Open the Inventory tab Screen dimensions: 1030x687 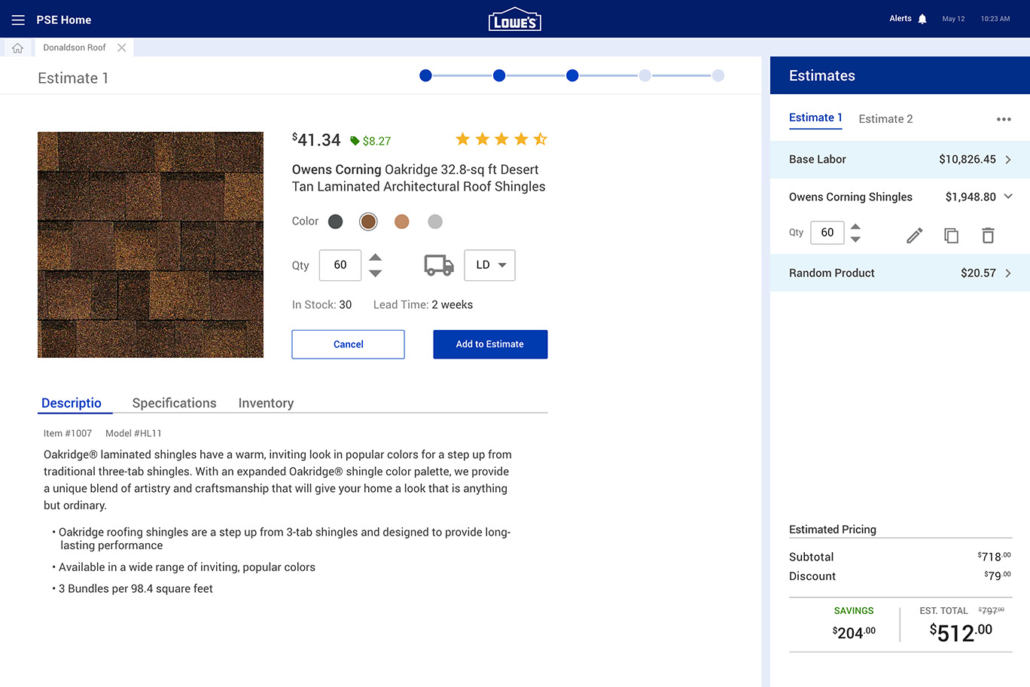[x=266, y=403]
